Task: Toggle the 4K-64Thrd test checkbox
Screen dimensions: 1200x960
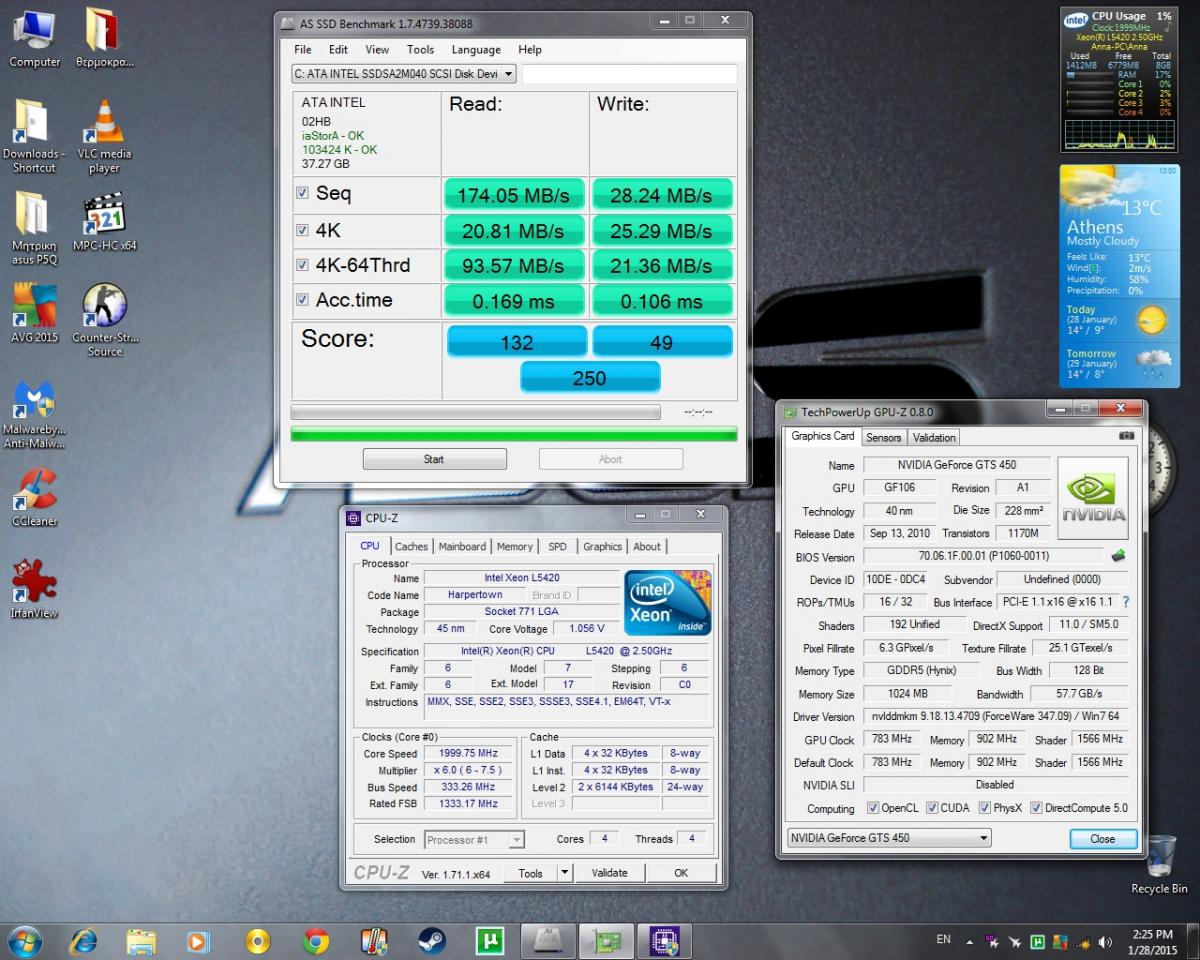Action: (x=303, y=265)
